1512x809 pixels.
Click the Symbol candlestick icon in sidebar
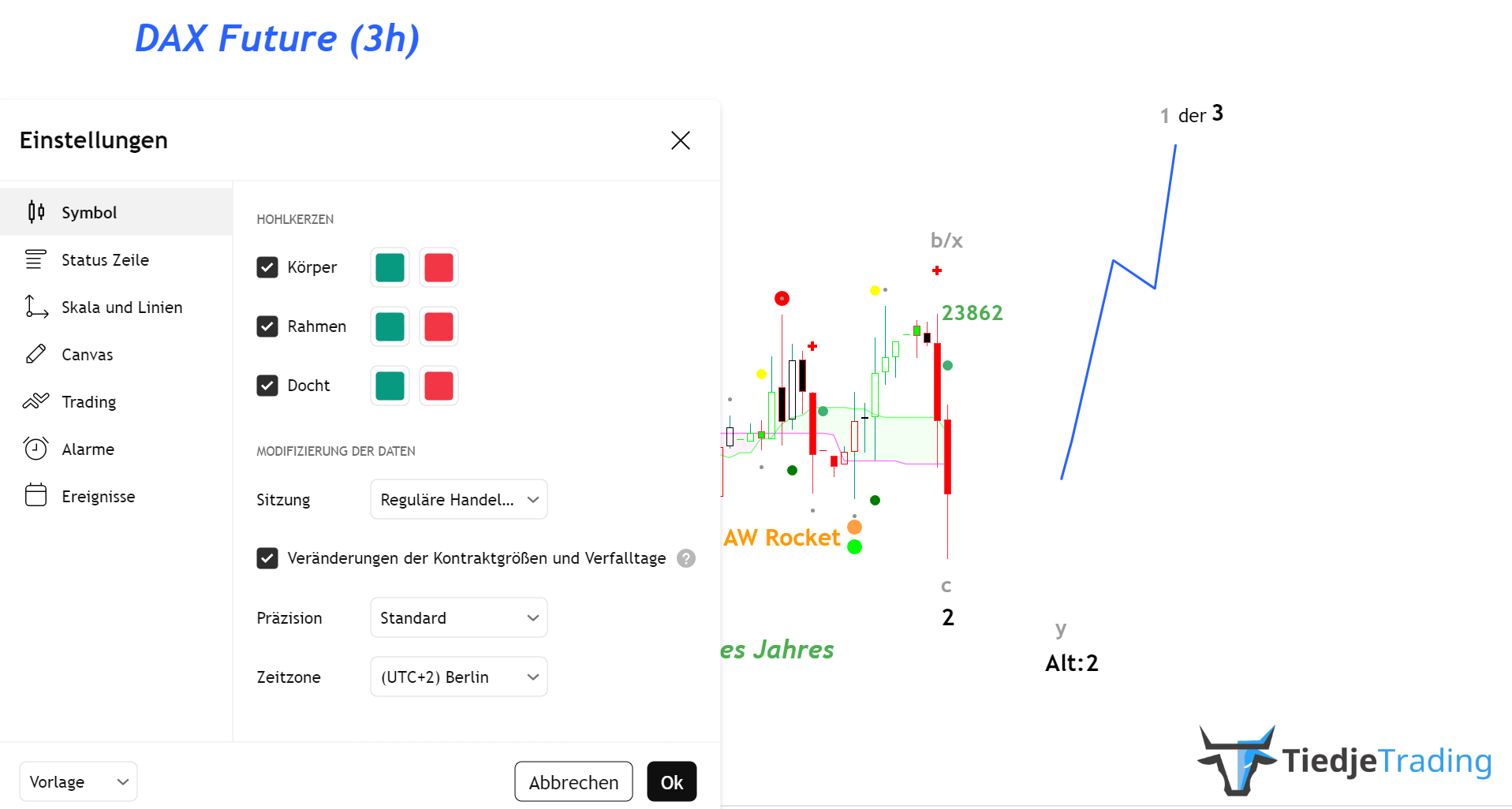coord(36,212)
